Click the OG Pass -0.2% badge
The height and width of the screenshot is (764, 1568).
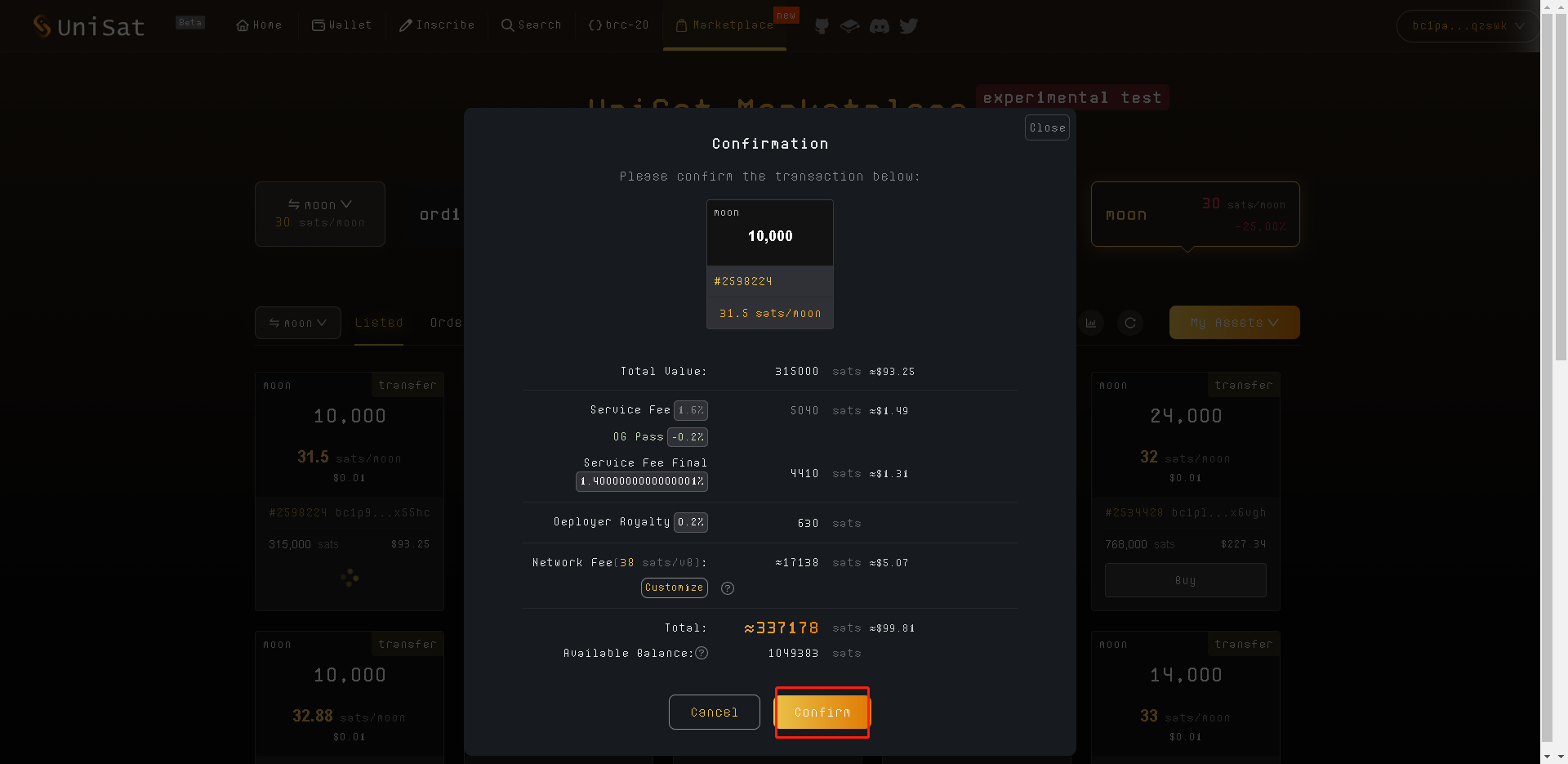[x=688, y=437]
